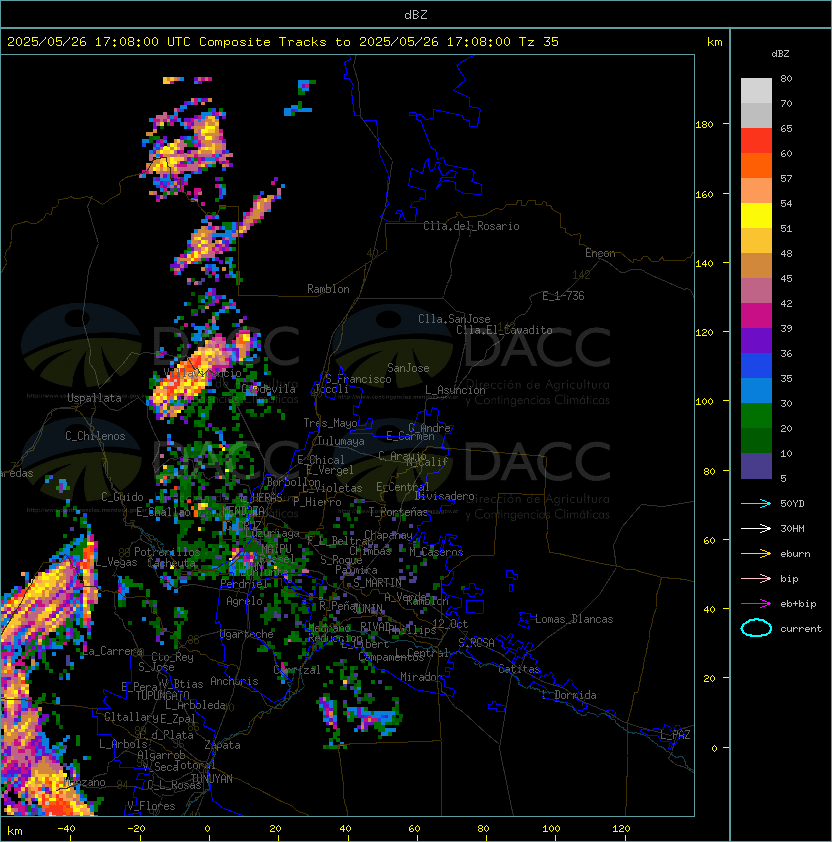832x842 pixels.
Task: Click the 'S_MARTIN' map label
Action: pos(378,583)
